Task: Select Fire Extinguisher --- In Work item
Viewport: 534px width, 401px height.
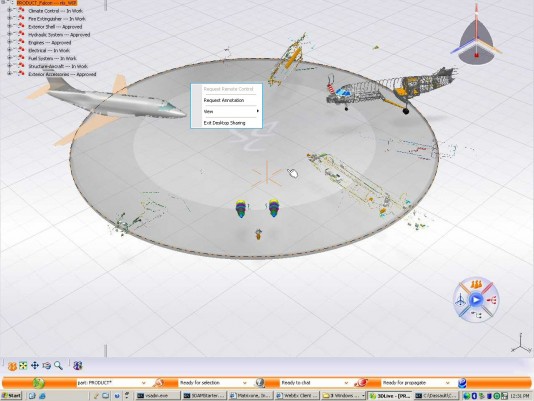Action: 57,19
